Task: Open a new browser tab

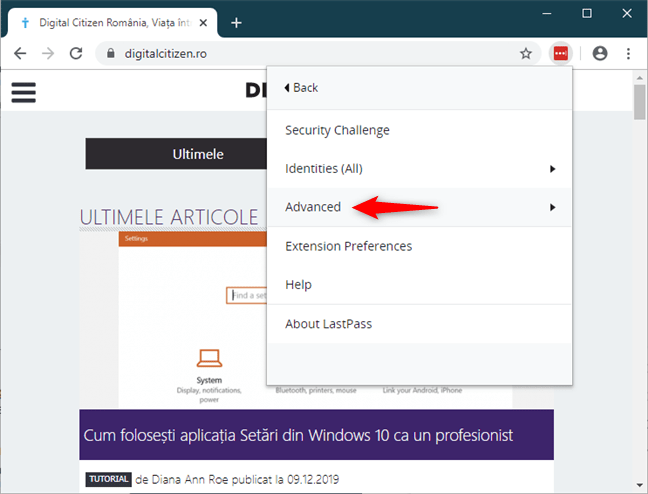Action: click(236, 23)
